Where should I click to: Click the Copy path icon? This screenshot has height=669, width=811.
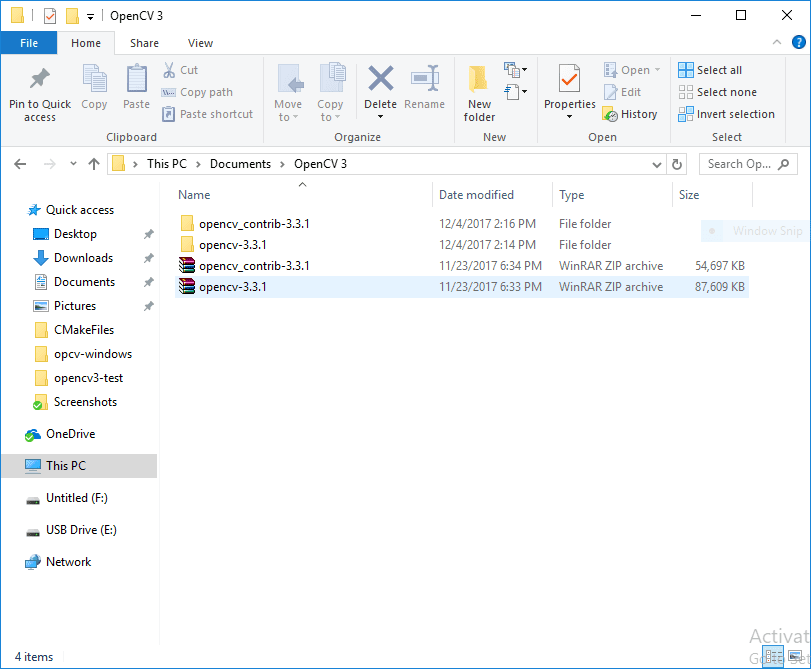coord(169,92)
